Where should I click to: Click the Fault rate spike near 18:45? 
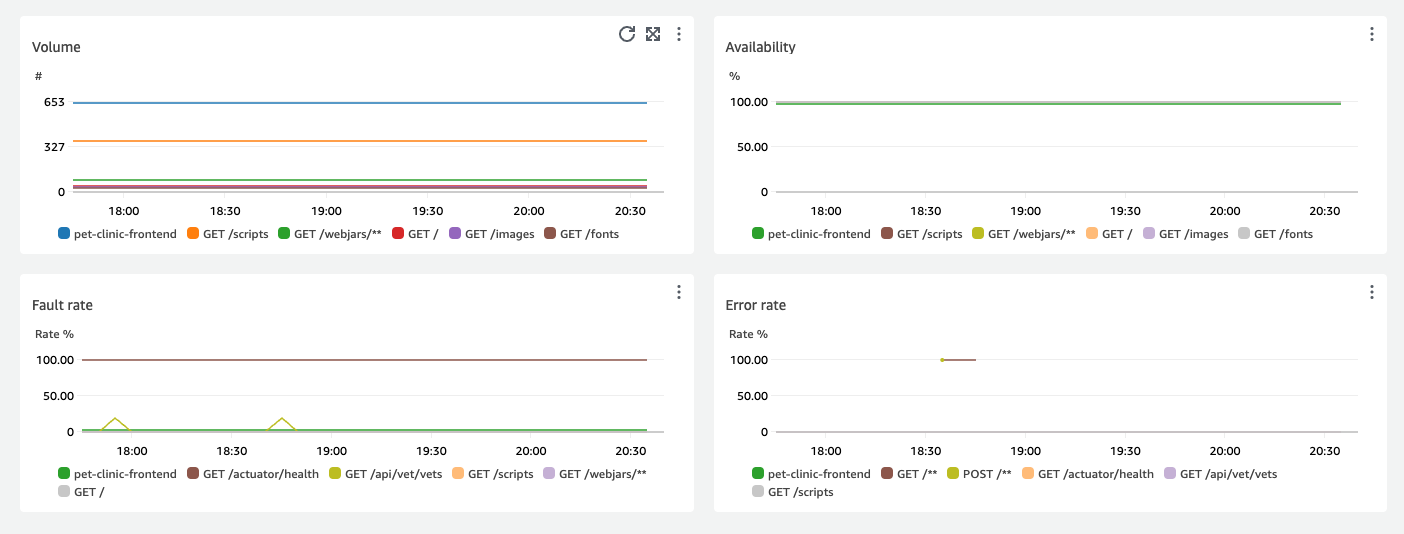[283, 419]
